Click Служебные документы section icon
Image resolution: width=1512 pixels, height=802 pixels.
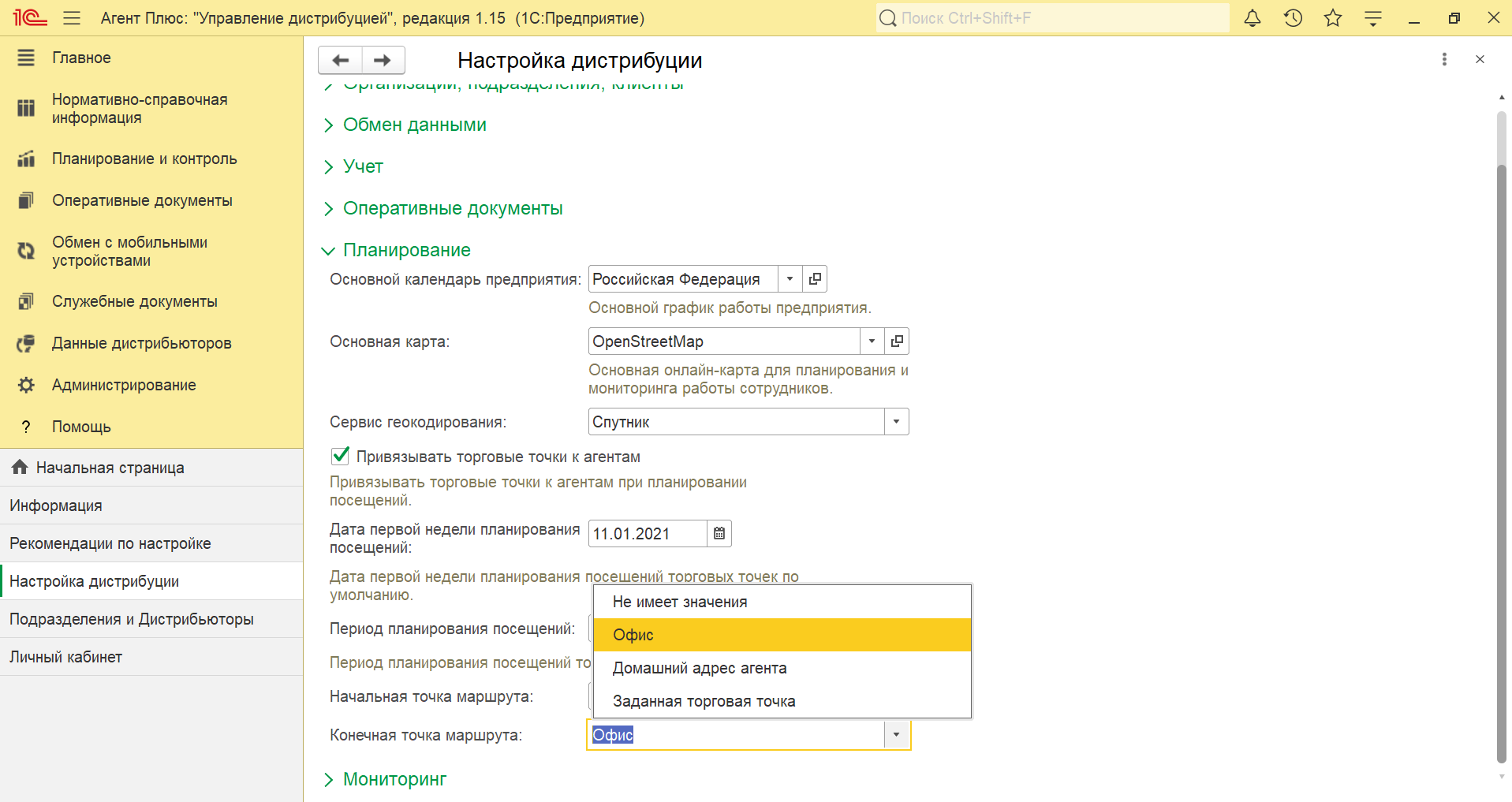coord(26,301)
